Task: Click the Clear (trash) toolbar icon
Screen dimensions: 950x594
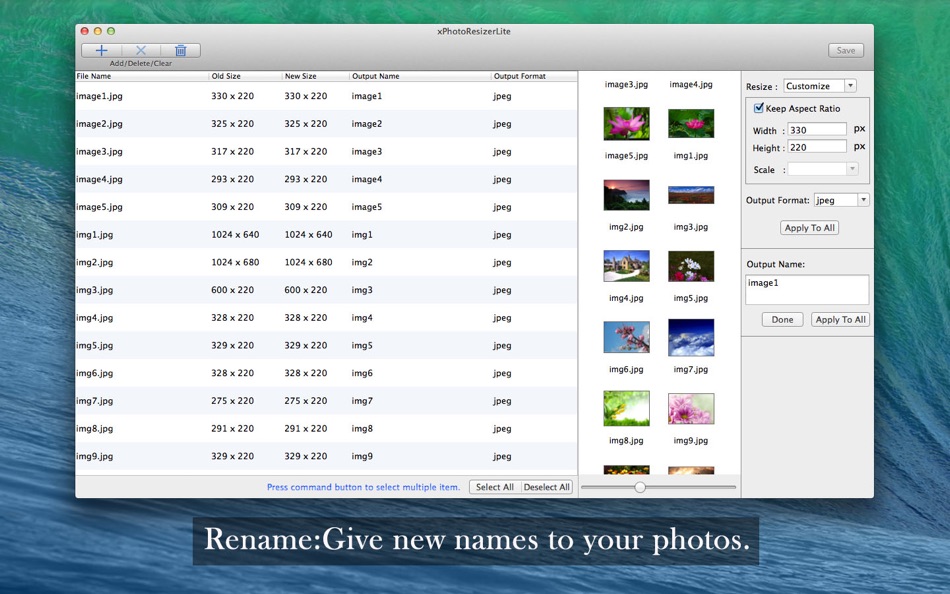Action: 181,51
